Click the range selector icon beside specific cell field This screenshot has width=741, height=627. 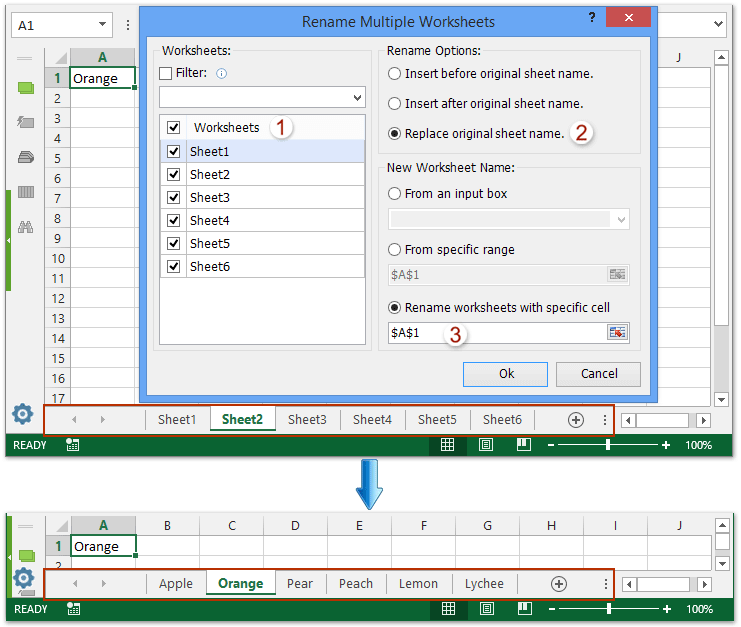[617, 333]
